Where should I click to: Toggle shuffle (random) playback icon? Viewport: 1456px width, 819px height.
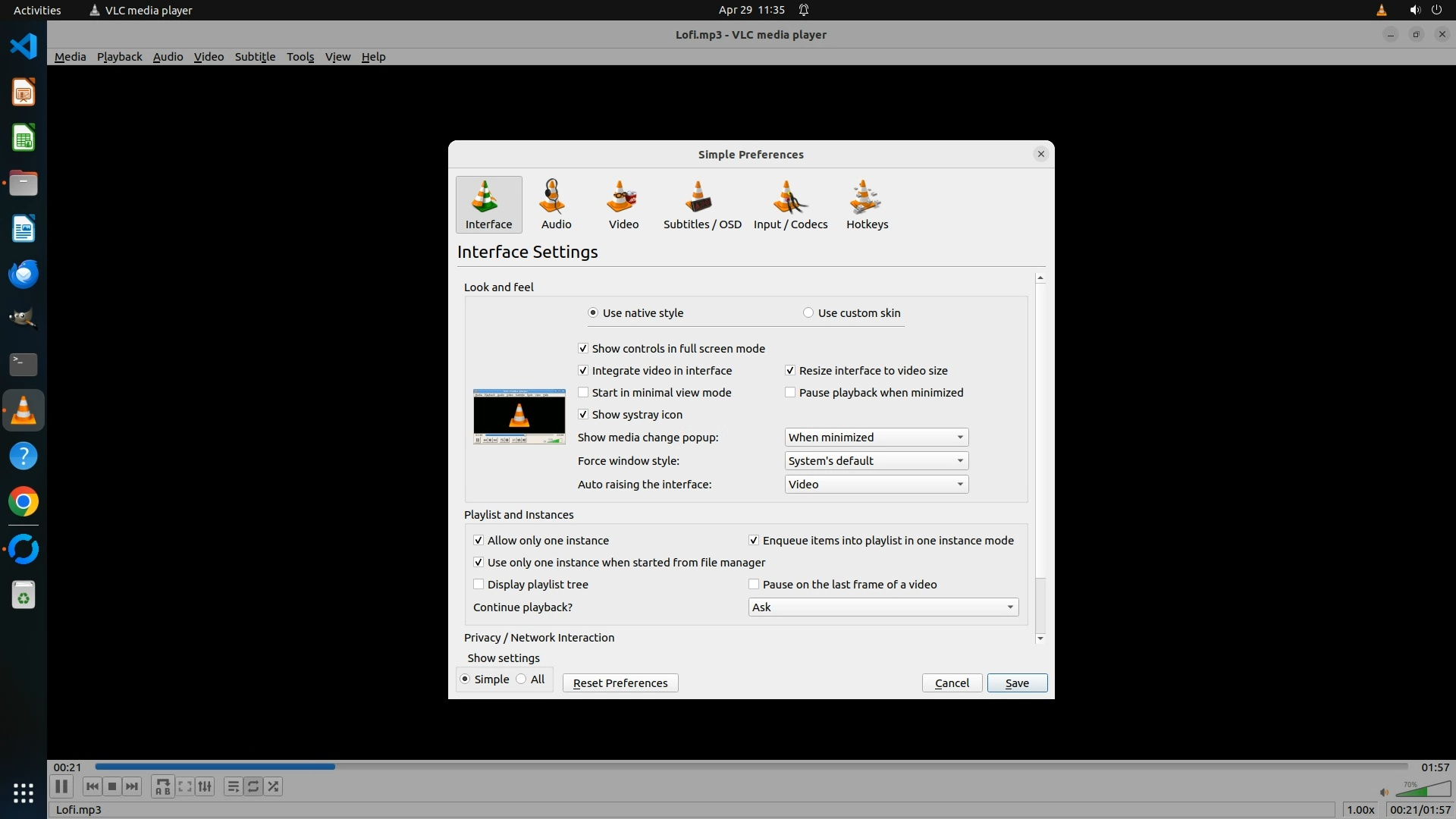[x=274, y=786]
